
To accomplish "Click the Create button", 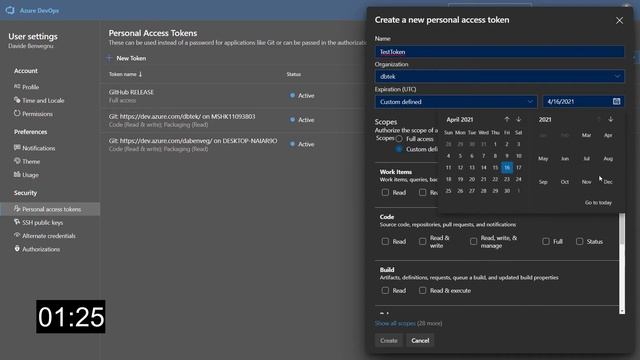I will [x=389, y=340].
